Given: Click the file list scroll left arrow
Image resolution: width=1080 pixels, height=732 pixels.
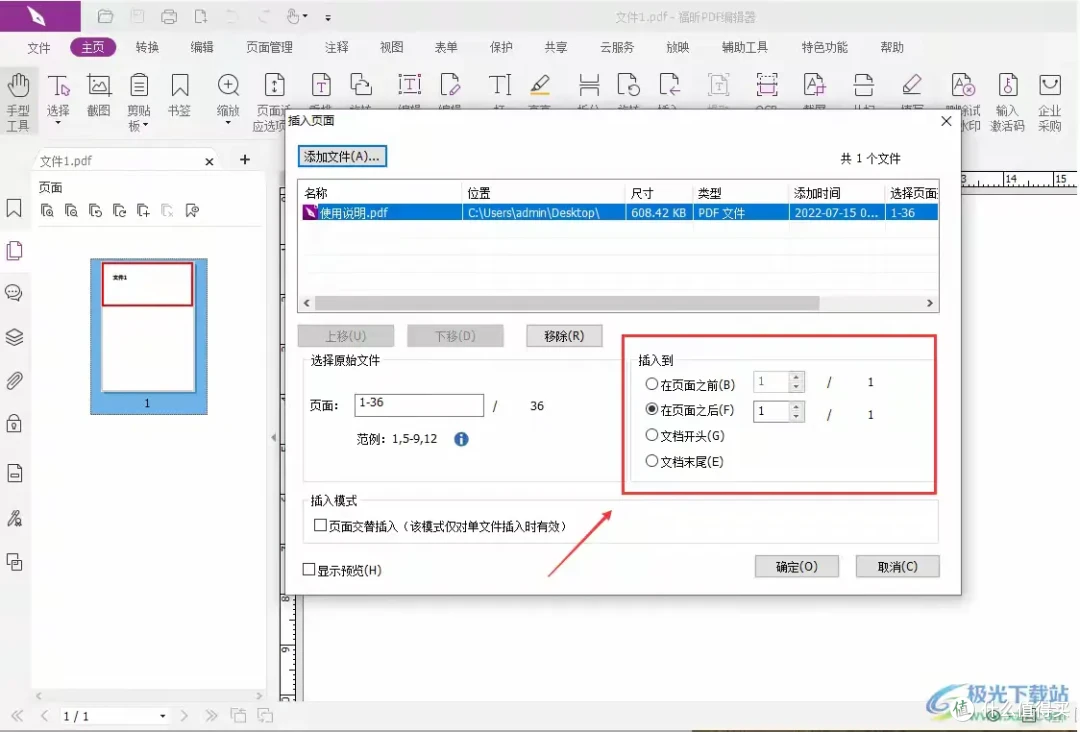Looking at the screenshot, I should point(307,303).
